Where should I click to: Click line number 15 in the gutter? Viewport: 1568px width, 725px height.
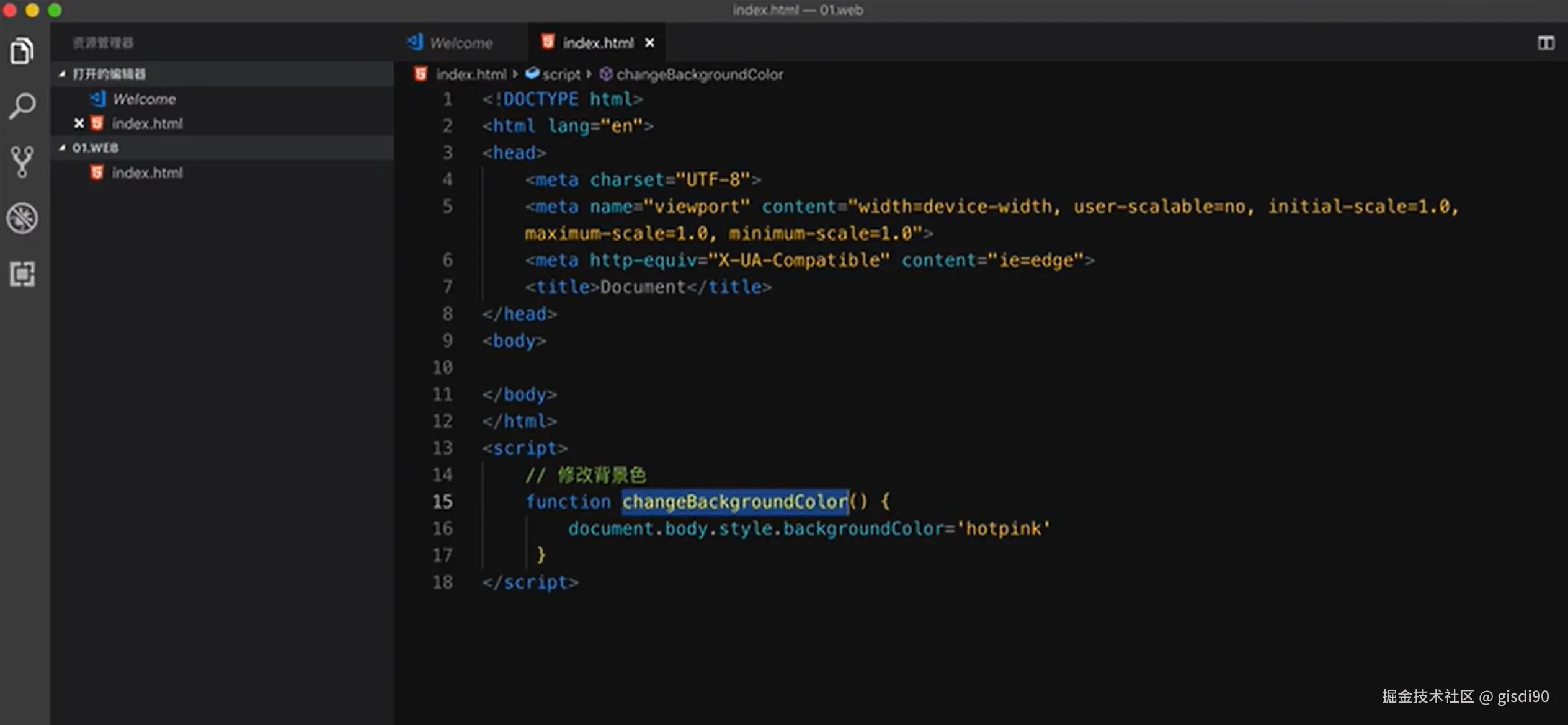(x=442, y=501)
